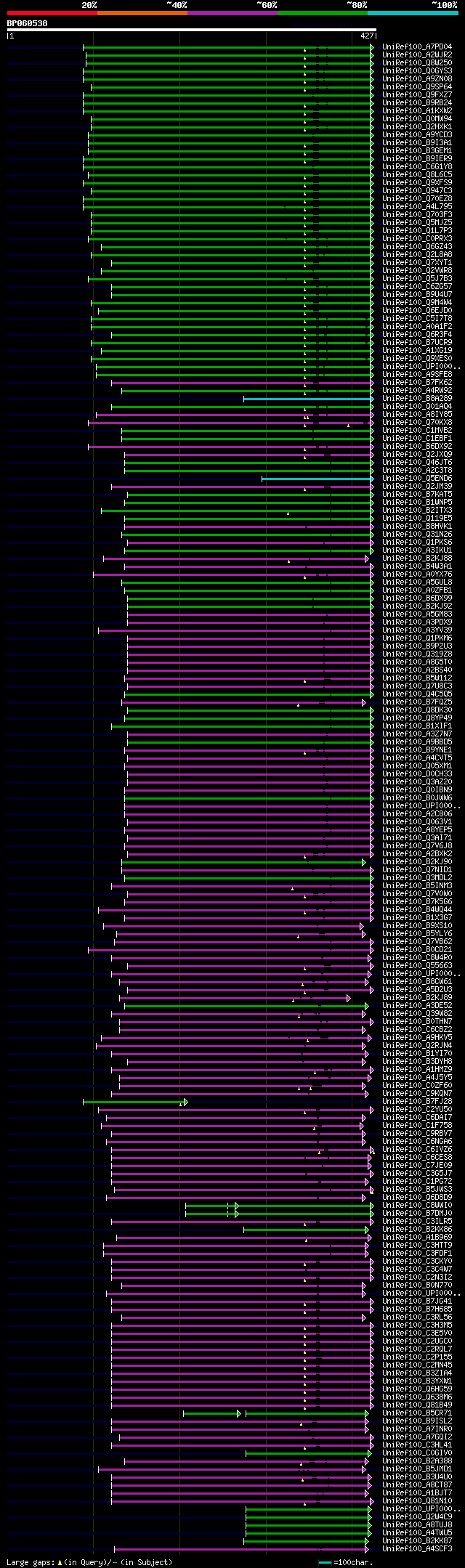Viewport: 465px width, 1568px height.
Task: Select the UniRef100_C8WWI0 label
Action: pyautogui.click(x=417, y=1206)
